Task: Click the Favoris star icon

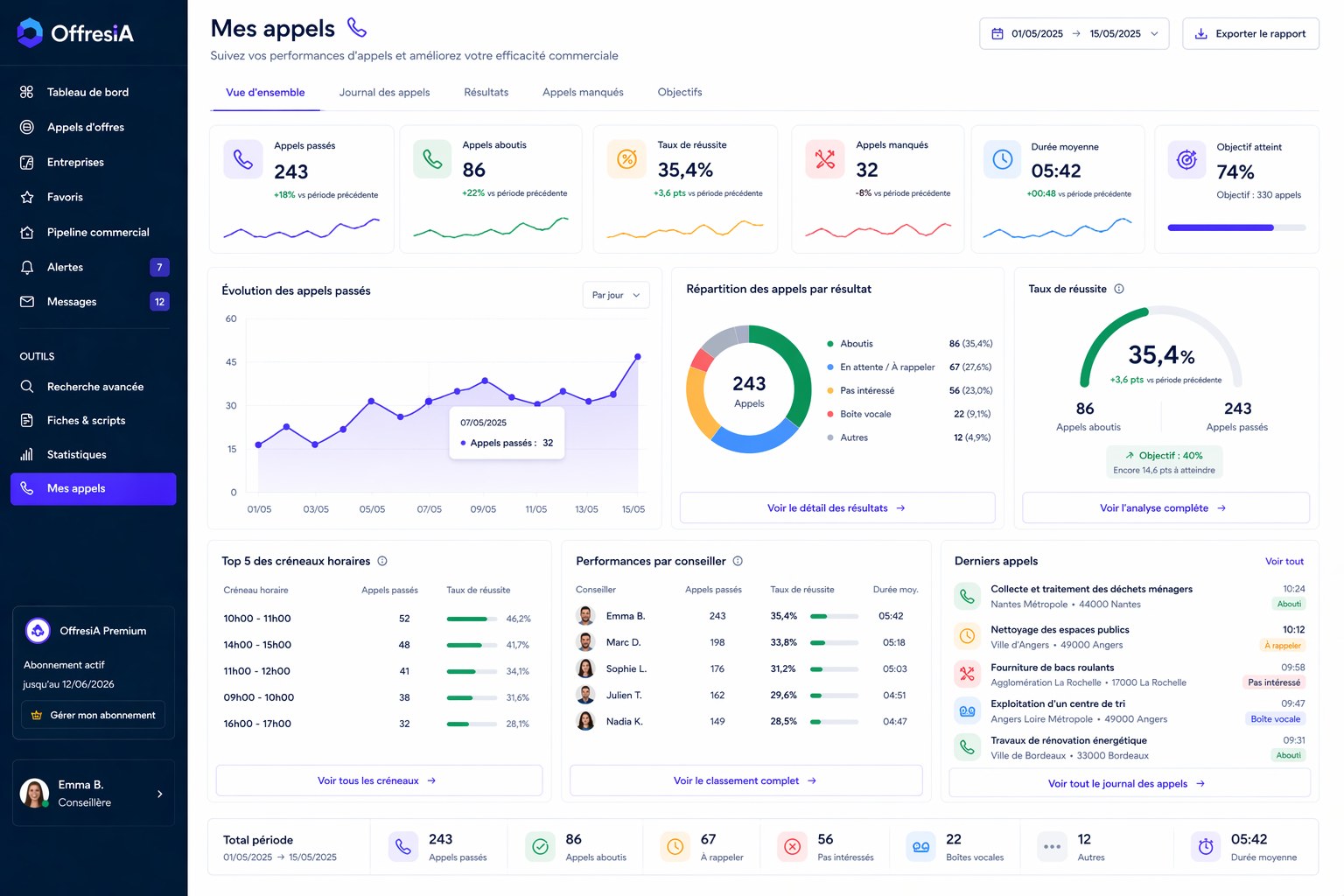Action: click(27, 197)
